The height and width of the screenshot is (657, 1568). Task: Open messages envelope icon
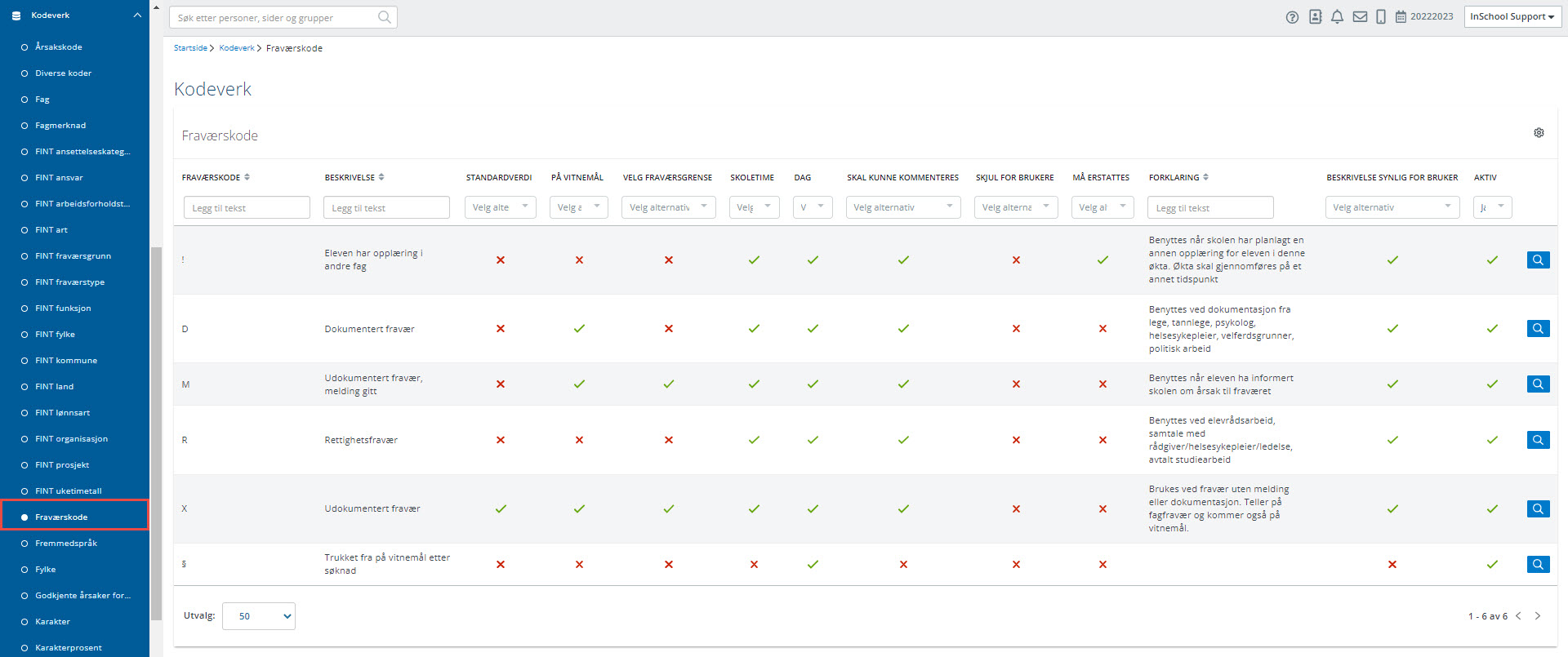[1360, 16]
